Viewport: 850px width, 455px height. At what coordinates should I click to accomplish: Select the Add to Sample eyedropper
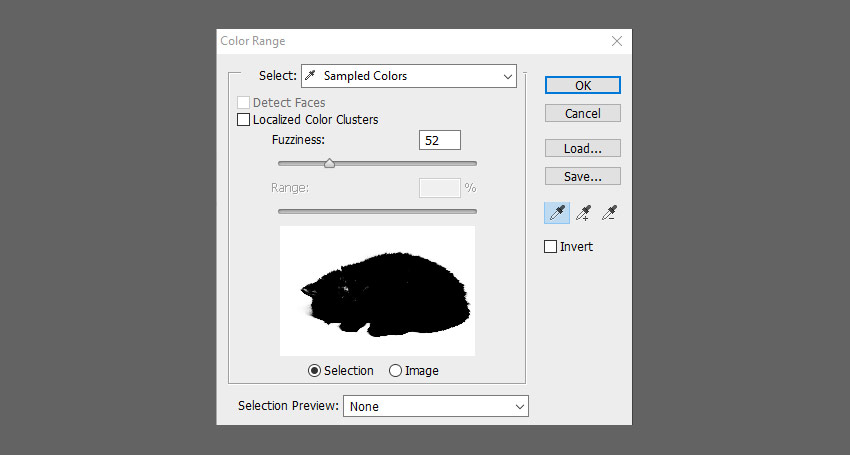[583, 213]
